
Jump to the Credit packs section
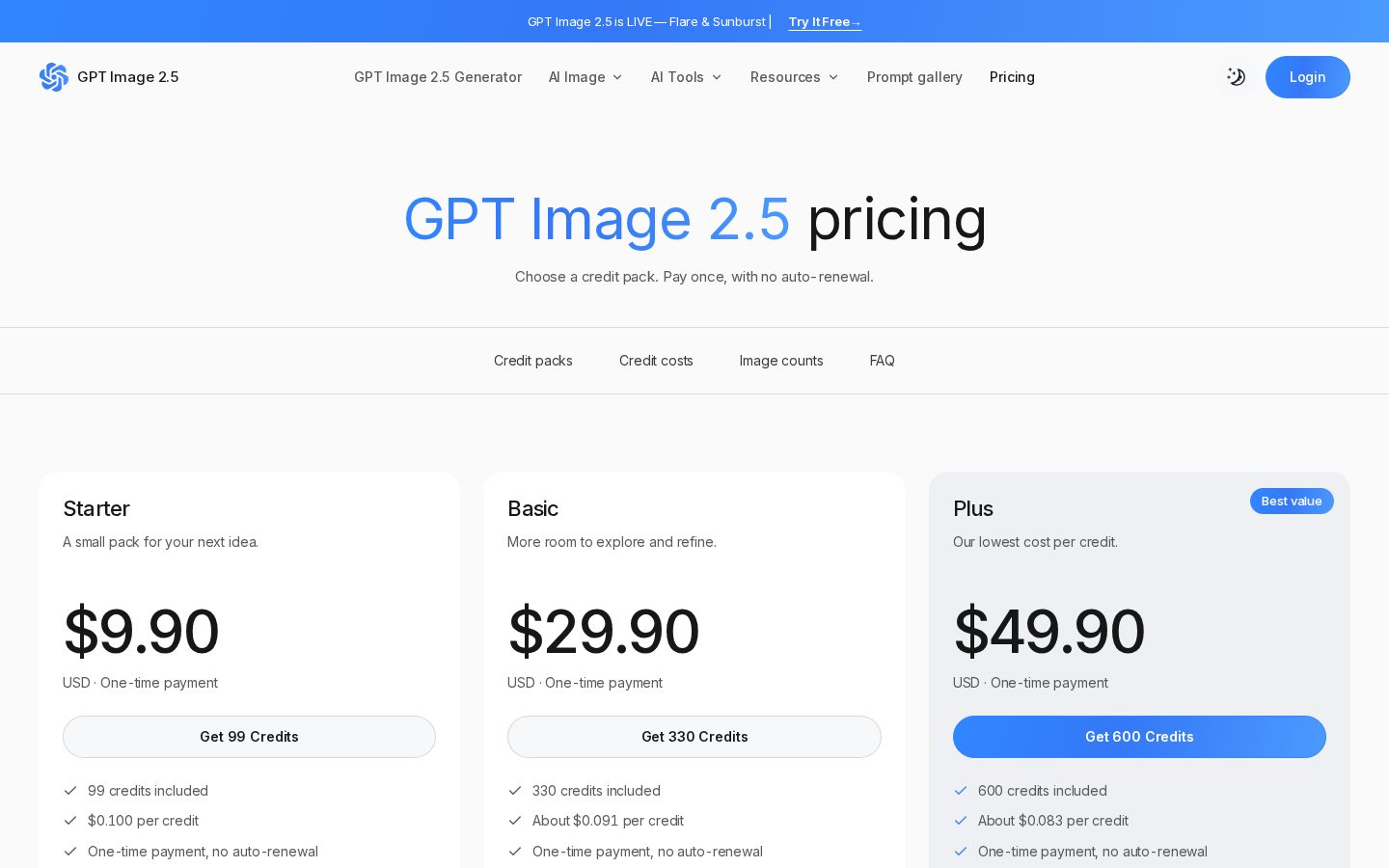pos(533,361)
